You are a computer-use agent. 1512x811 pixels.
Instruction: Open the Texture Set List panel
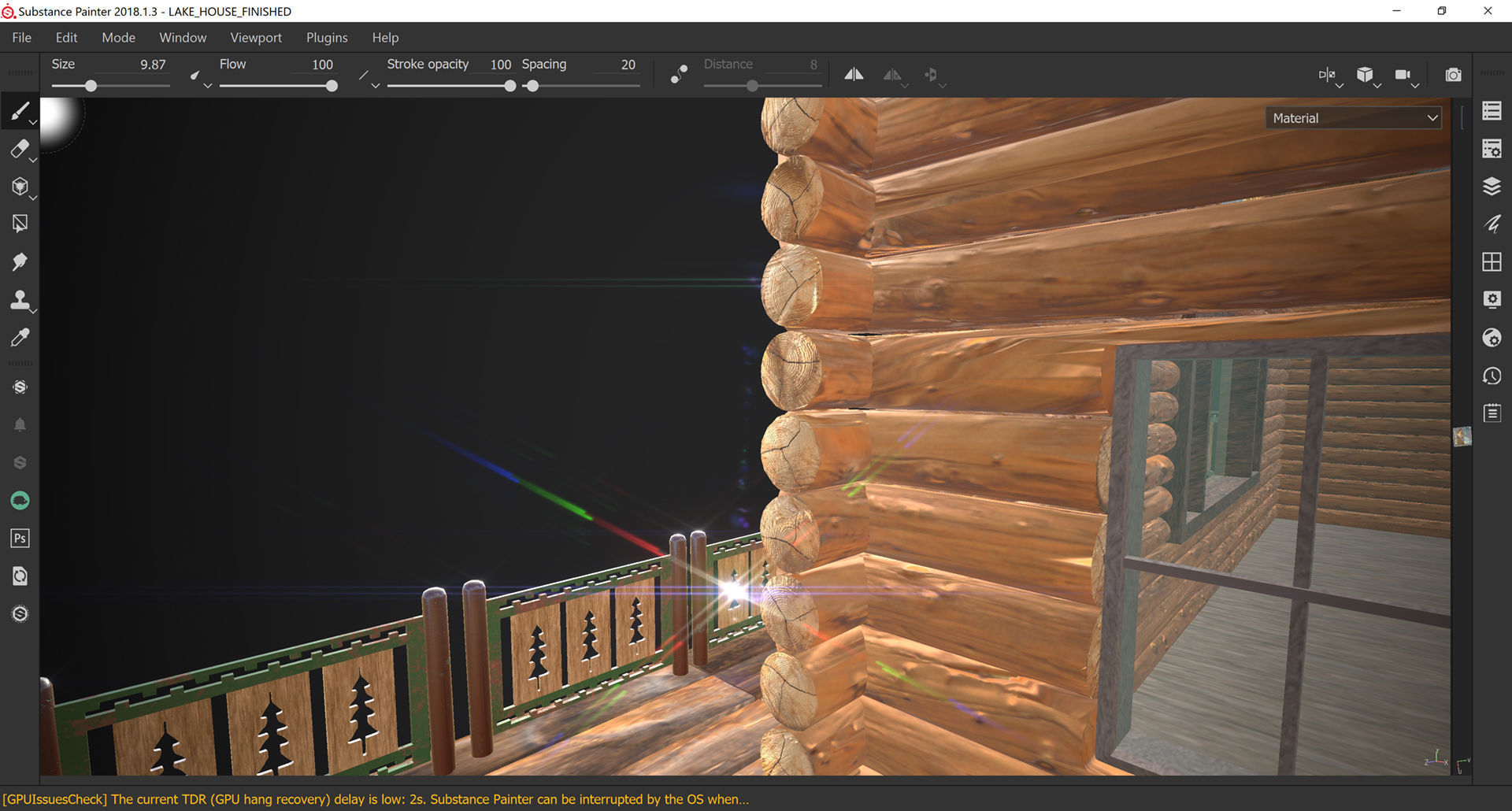tap(1492, 110)
